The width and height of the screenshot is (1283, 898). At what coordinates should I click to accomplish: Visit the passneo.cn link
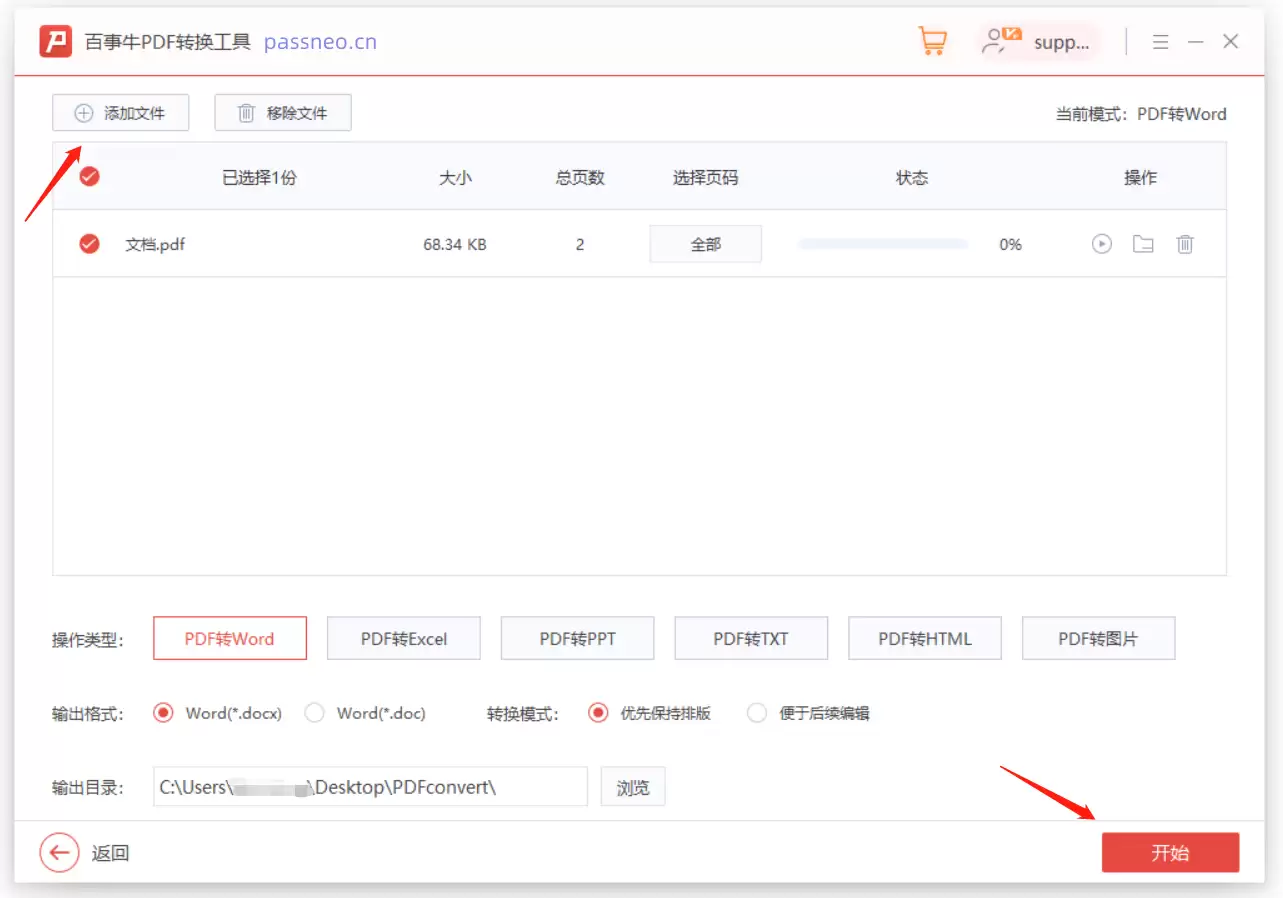(x=320, y=42)
